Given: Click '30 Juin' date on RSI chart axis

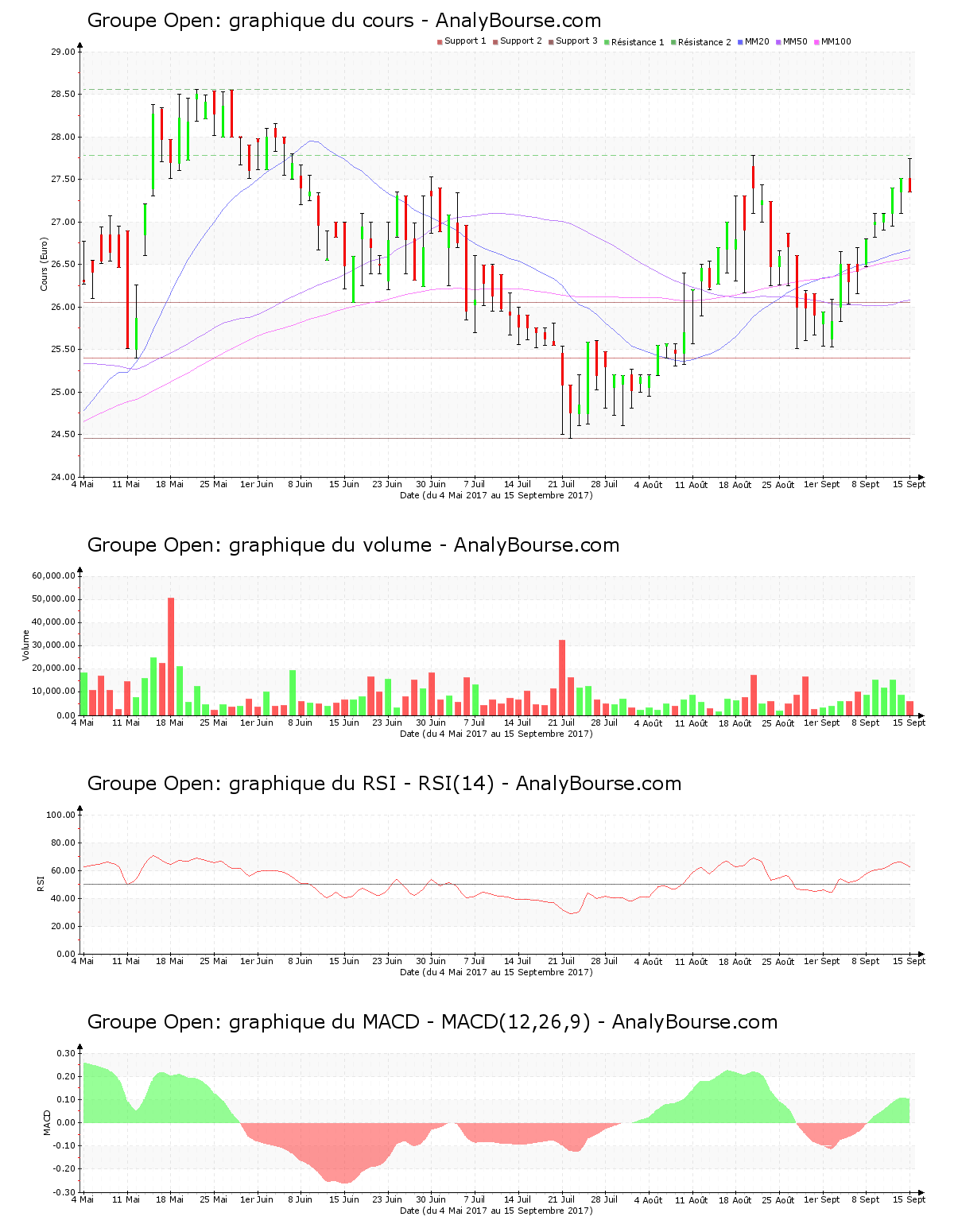Looking at the screenshot, I should tap(431, 961).
